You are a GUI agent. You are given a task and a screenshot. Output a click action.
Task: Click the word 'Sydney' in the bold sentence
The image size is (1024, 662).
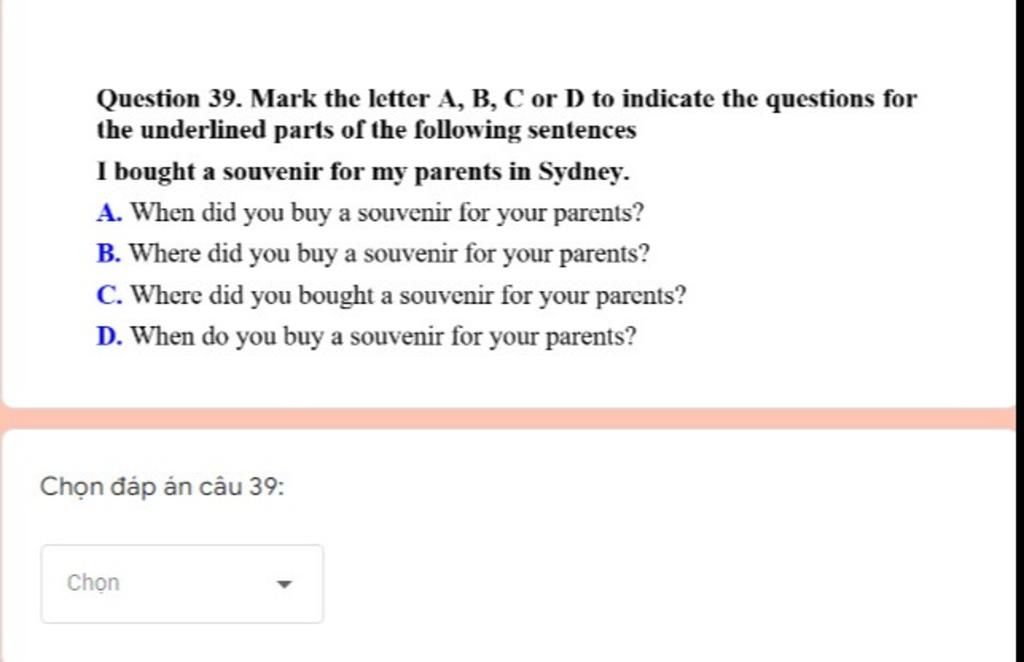(x=581, y=172)
